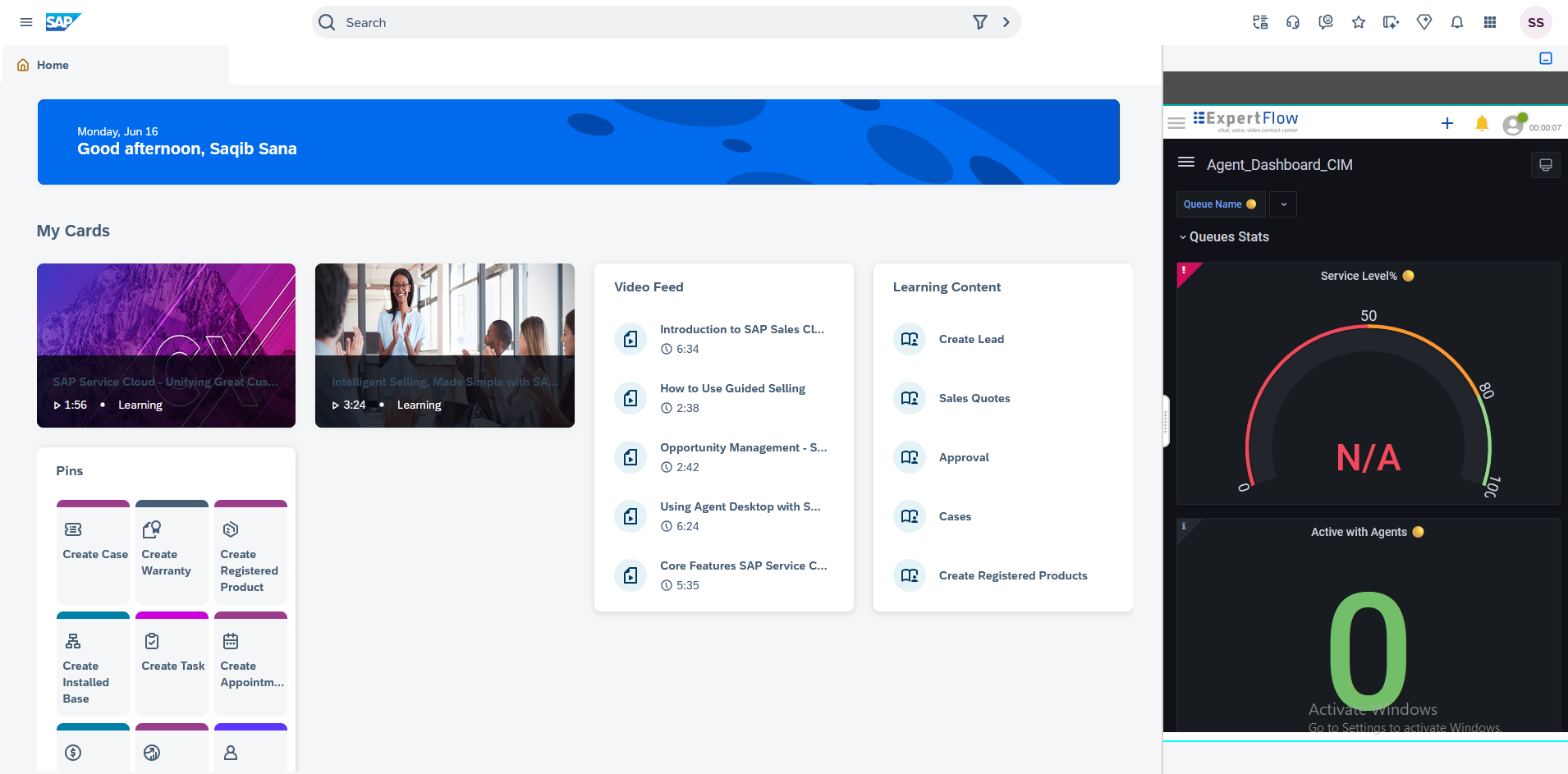Open the SAP navigation hamburger menu

[26, 22]
